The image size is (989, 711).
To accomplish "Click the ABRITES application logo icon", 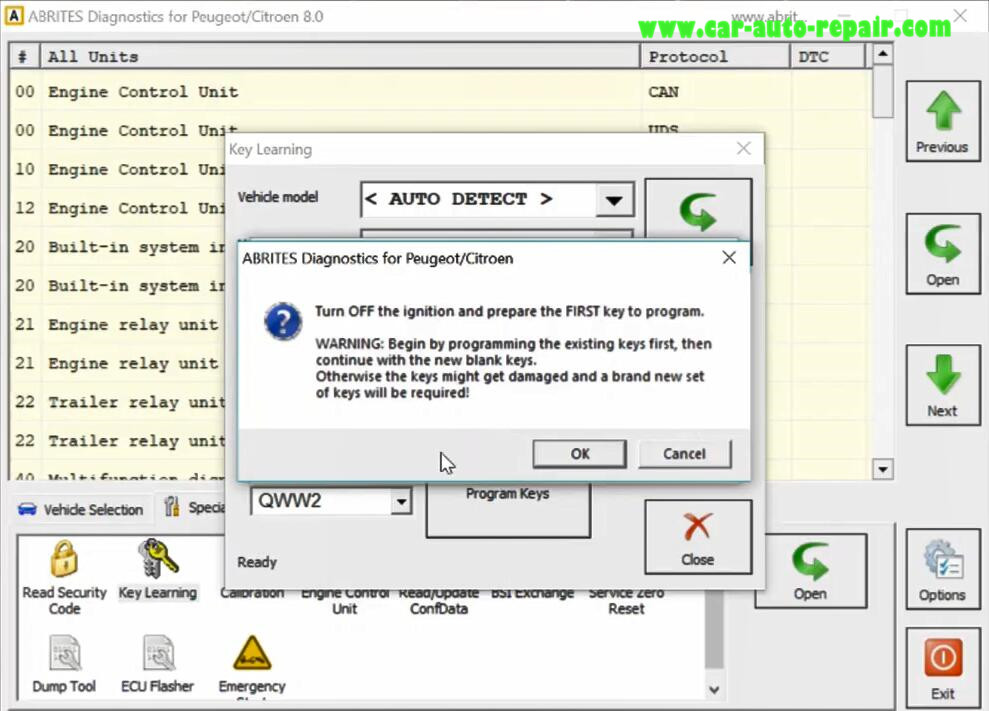I will tap(13, 16).
